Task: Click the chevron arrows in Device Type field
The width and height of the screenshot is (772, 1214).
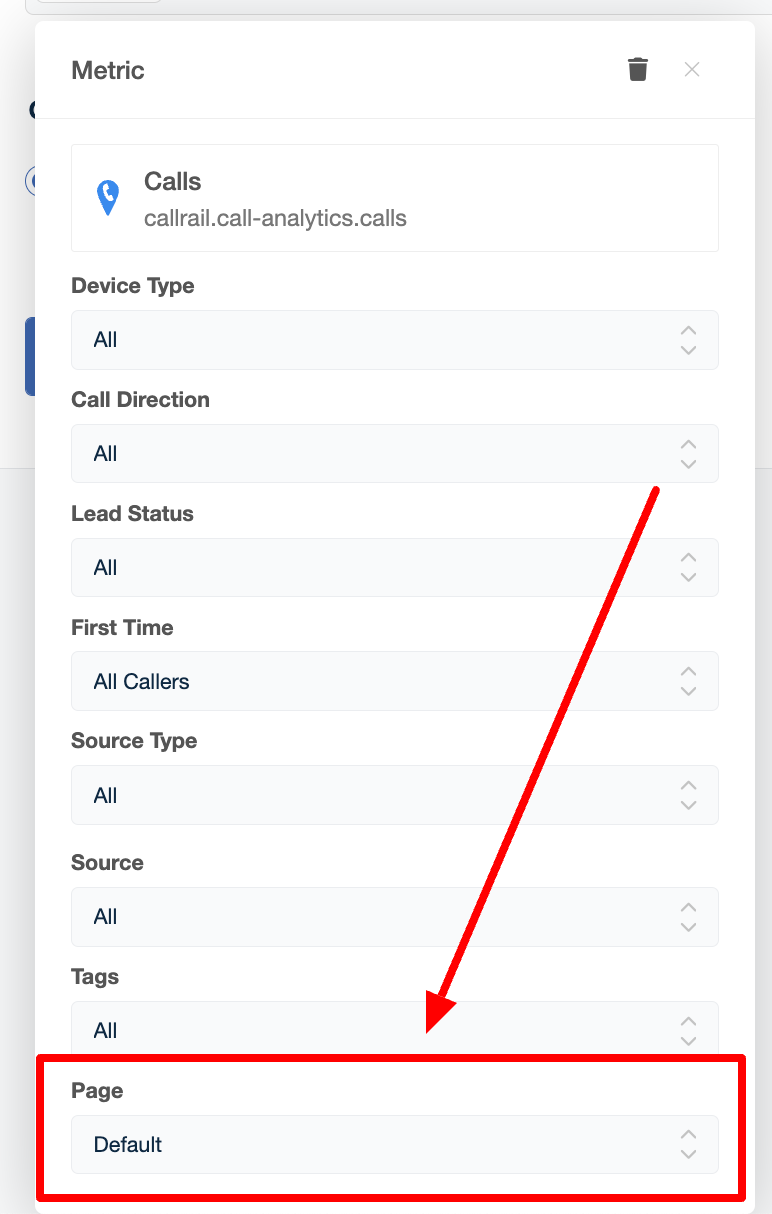Action: (x=688, y=340)
